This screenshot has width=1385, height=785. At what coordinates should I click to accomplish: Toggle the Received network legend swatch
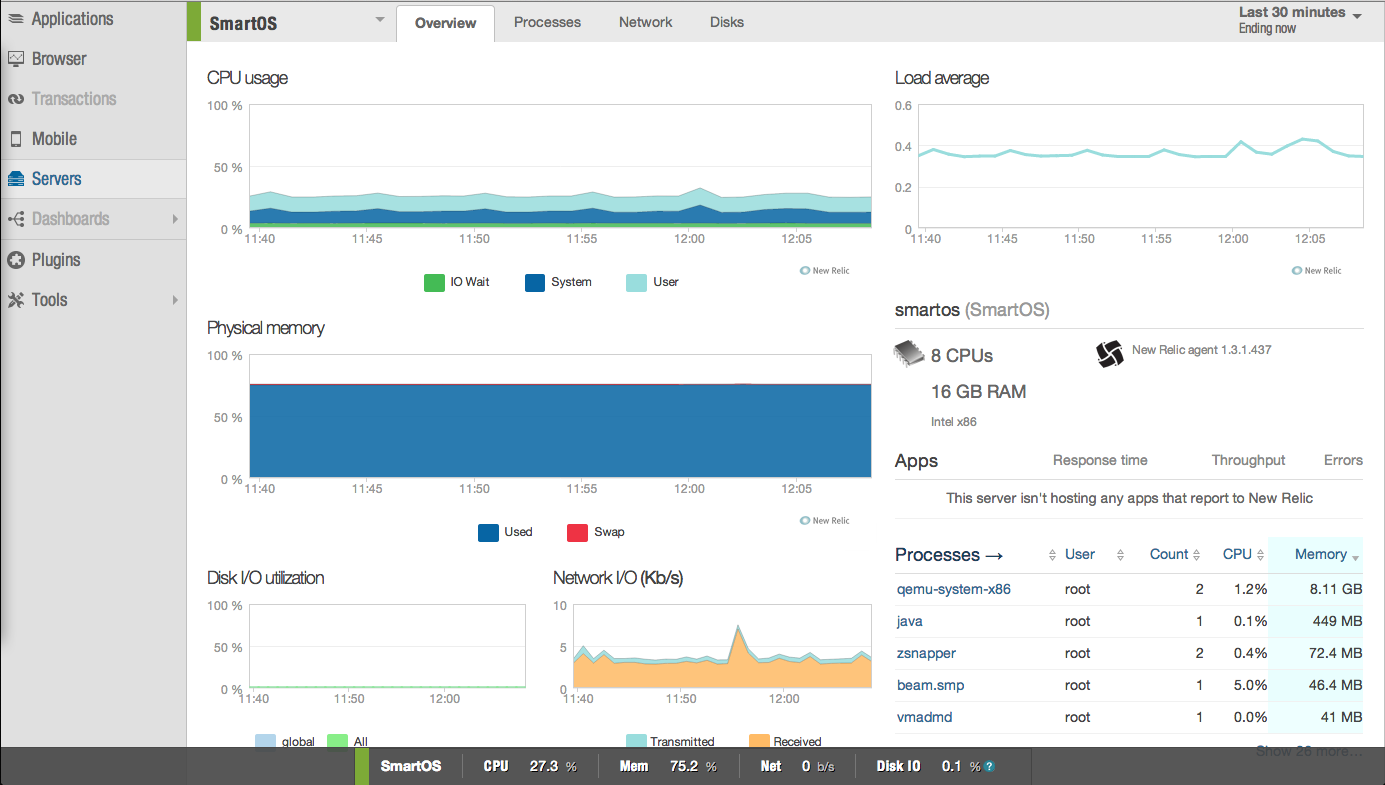pos(759,741)
